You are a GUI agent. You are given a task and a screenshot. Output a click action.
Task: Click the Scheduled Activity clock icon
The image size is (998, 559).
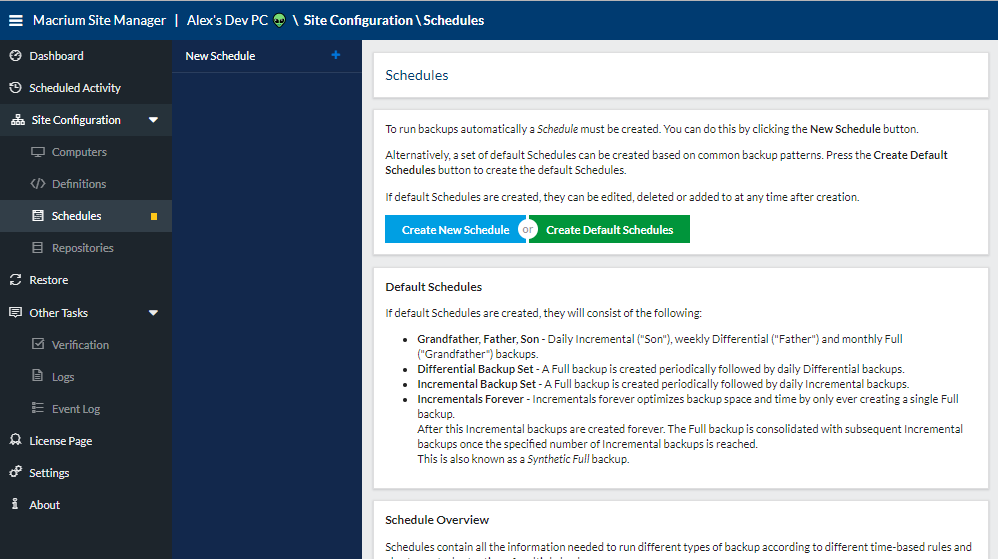pos(16,88)
